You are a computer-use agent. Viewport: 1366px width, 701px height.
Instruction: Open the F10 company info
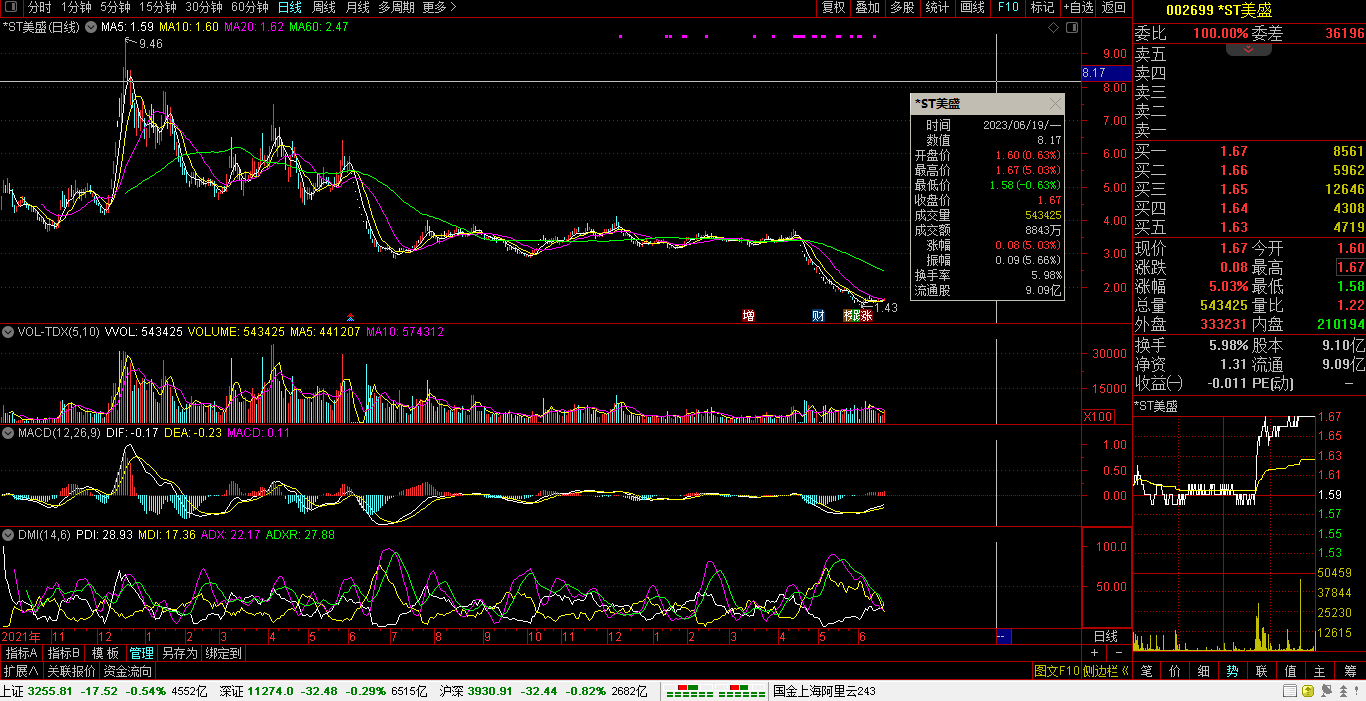click(1008, 7)
